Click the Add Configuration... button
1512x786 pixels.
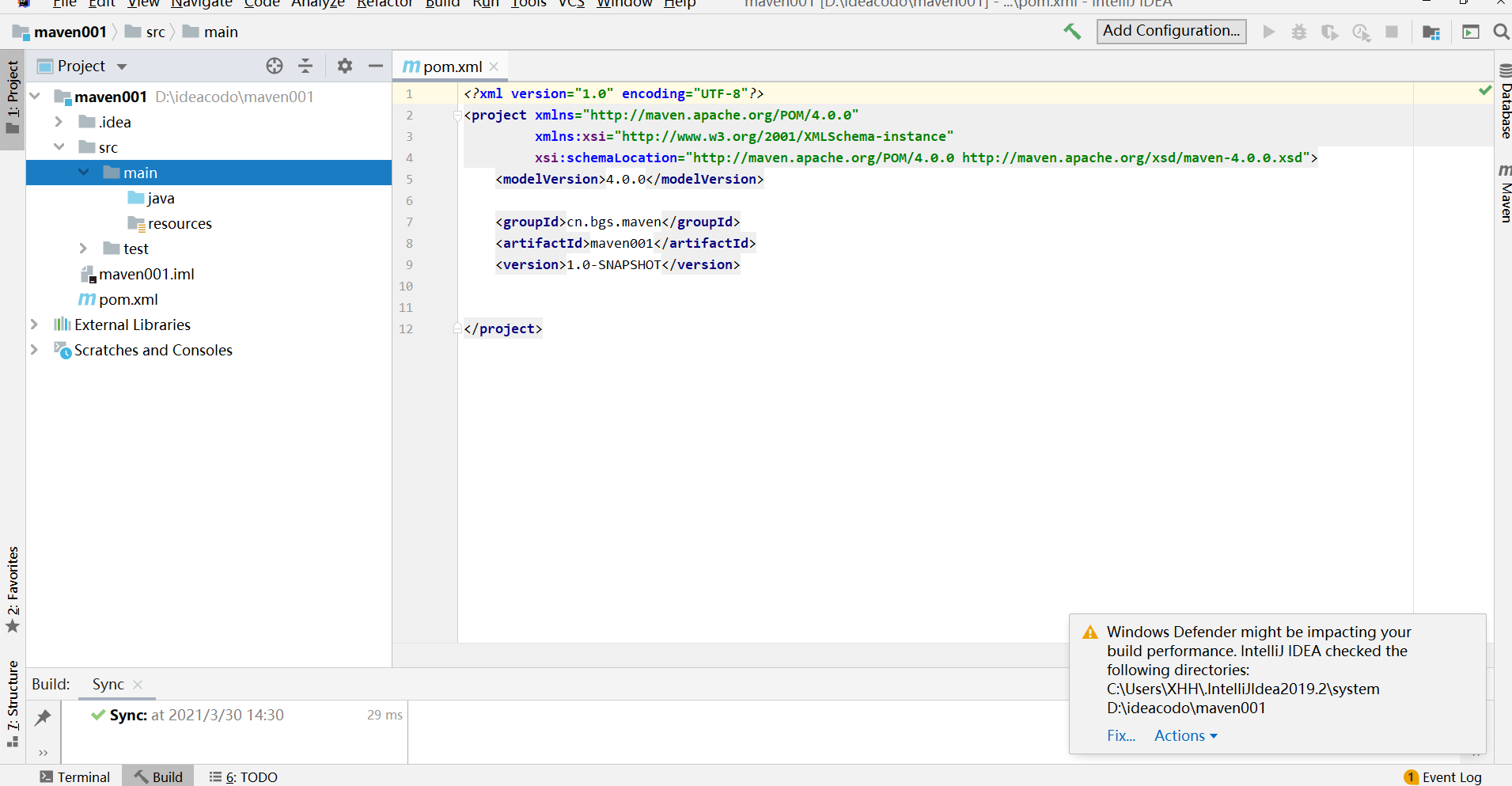pos(1171,31)
